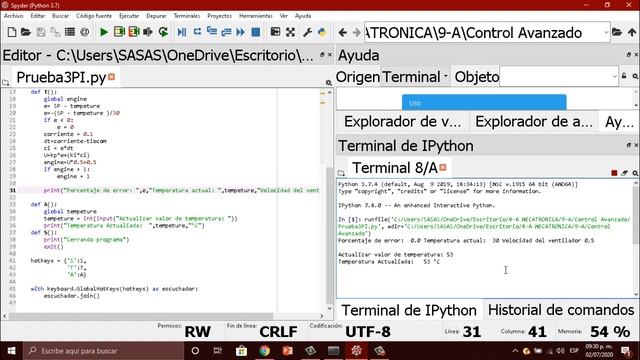Click the Windows search box
Viewport: 640px width, 360px height.
pyautogui.click(x=103, y=351)
